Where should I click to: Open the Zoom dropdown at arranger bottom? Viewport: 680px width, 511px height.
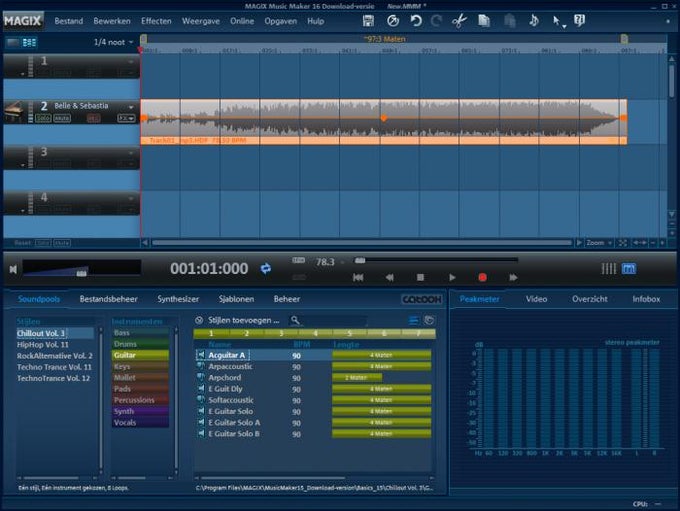[598, 243]
